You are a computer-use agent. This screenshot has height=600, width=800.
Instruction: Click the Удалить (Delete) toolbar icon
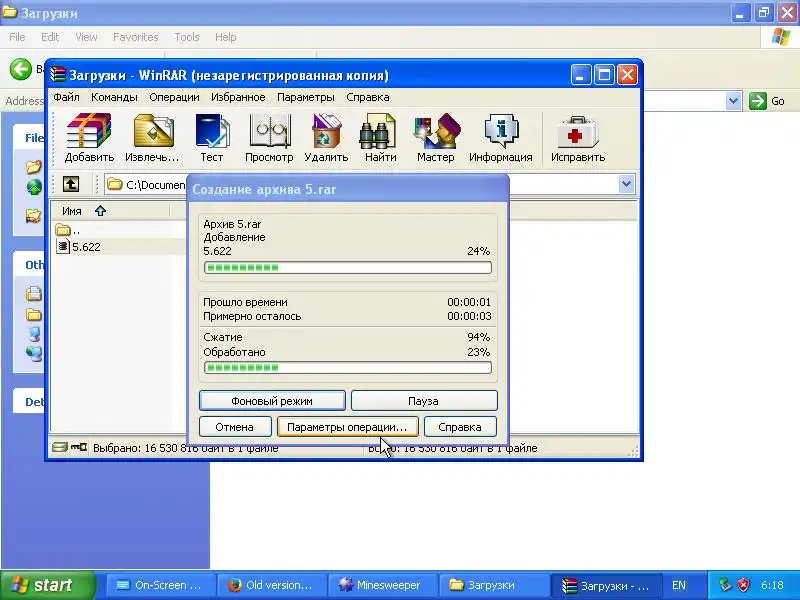326,138
